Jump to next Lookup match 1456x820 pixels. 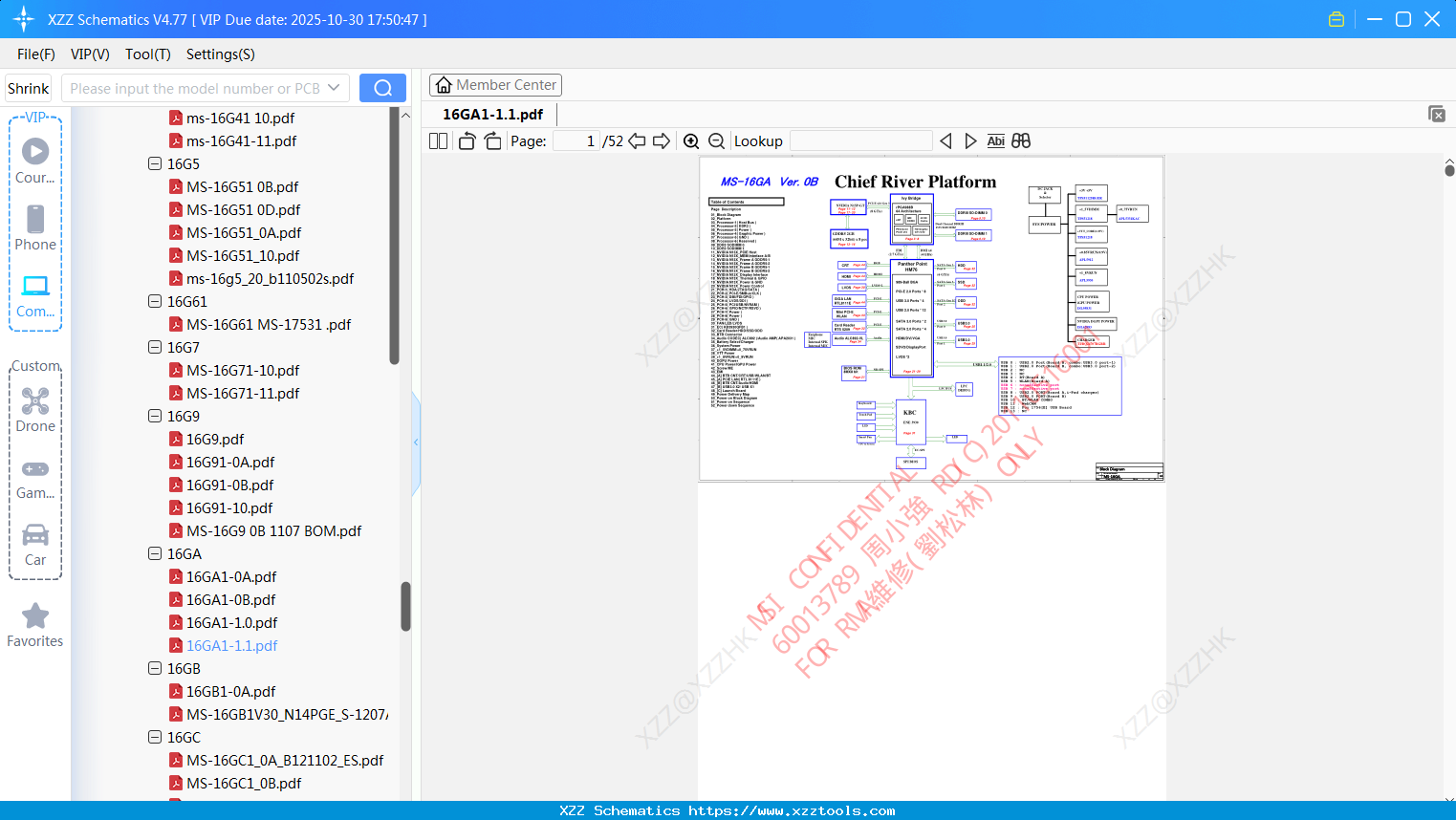tap(970, 141)
